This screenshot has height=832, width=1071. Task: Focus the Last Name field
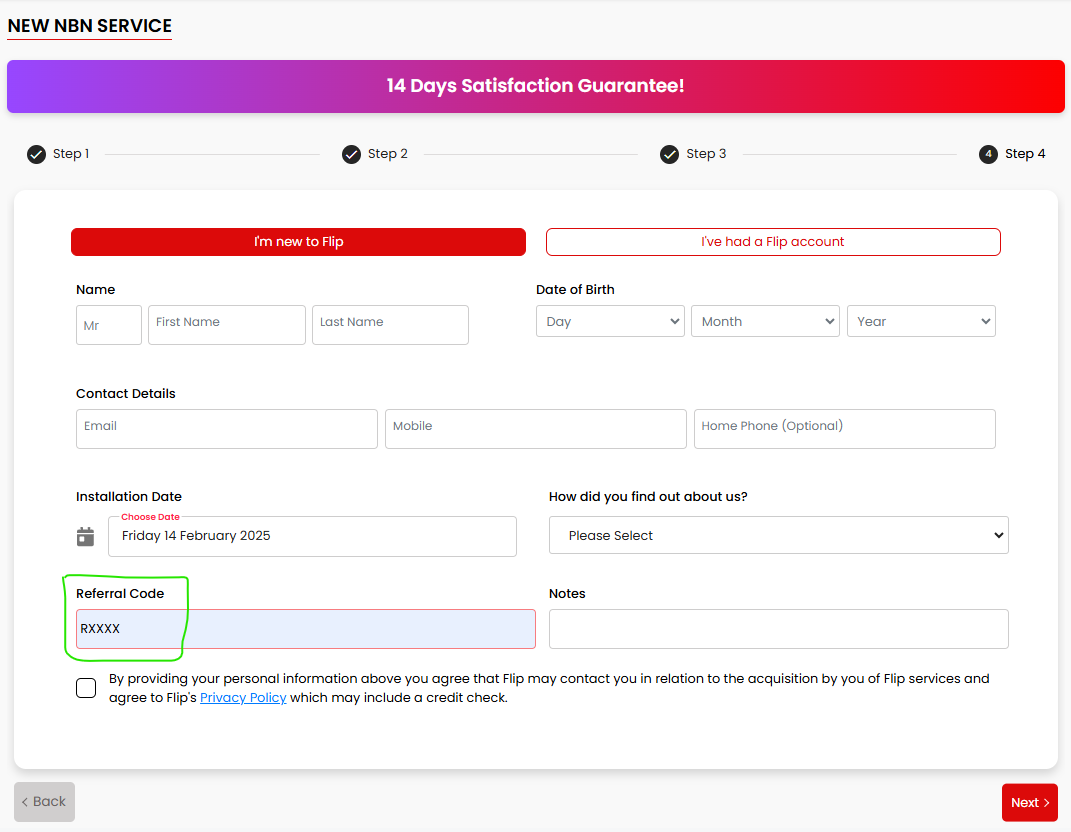[390, 325]
